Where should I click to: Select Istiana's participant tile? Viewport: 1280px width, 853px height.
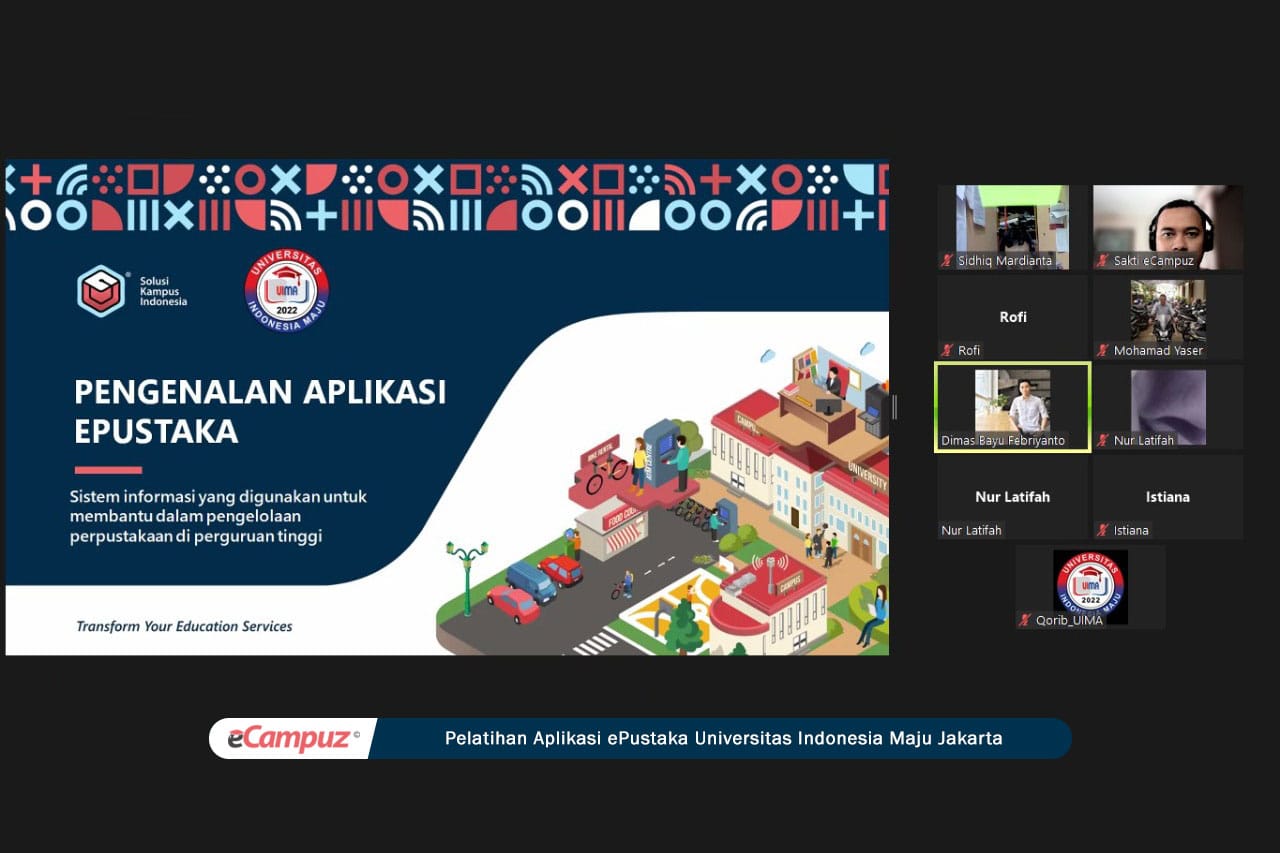1168,497
